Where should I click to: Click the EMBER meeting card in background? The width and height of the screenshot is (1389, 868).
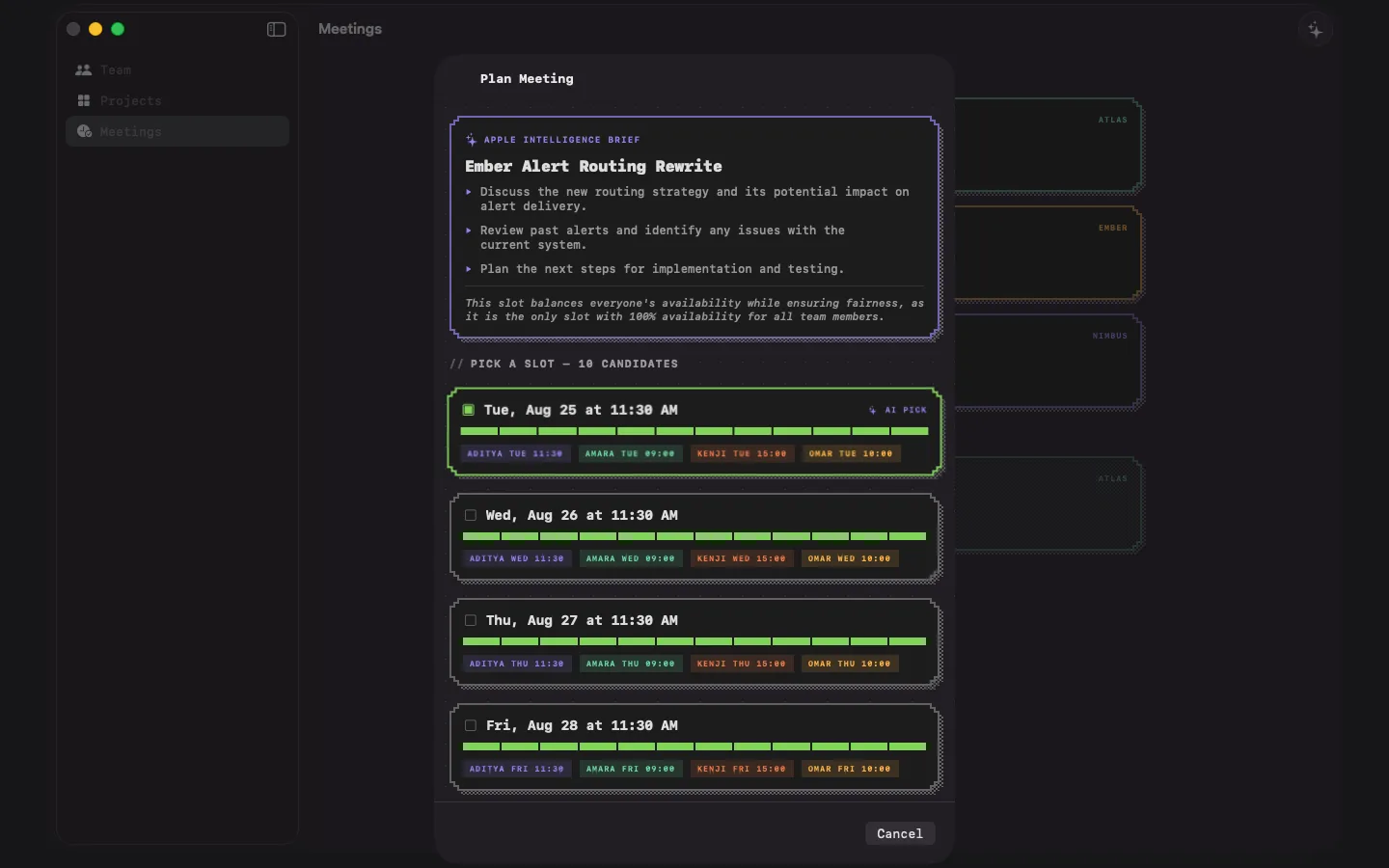1049,254
